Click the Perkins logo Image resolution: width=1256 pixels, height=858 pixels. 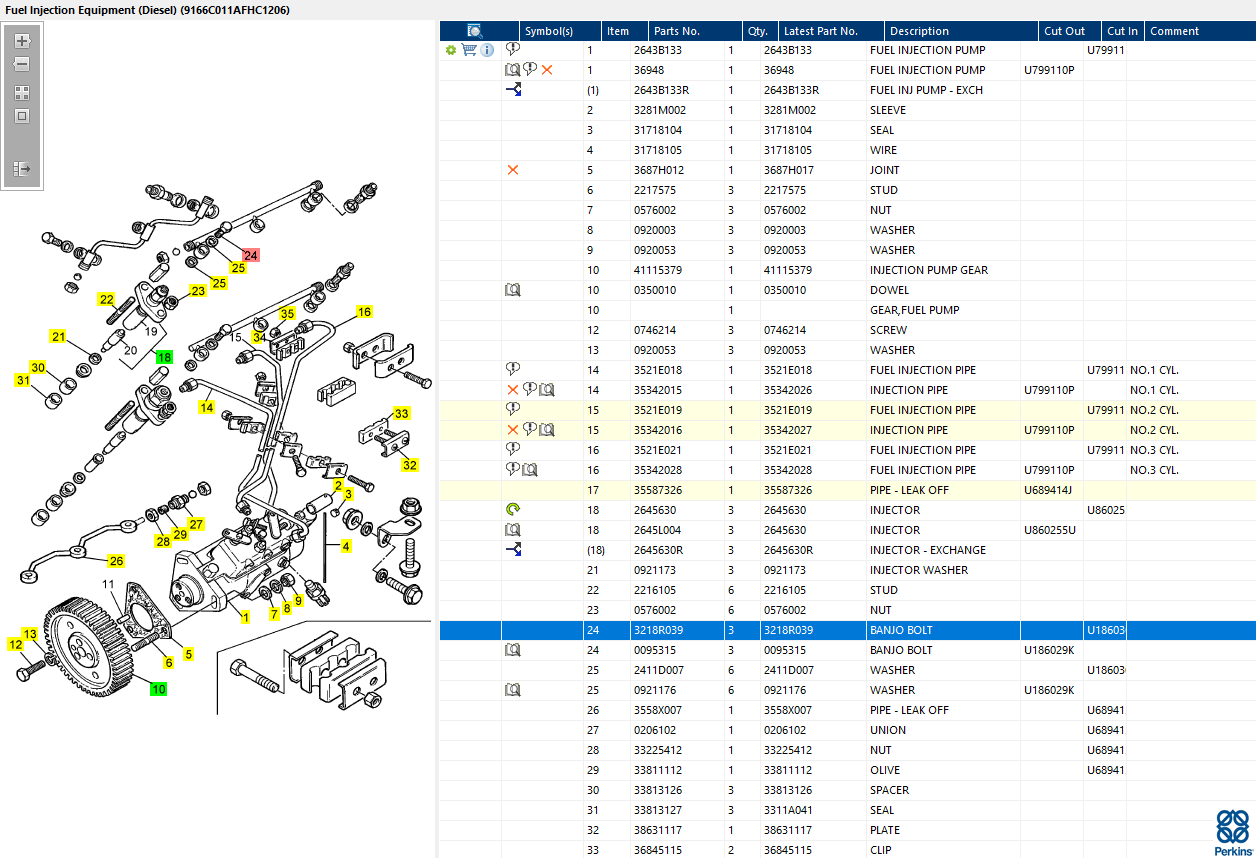click(x=1232, y=832)
